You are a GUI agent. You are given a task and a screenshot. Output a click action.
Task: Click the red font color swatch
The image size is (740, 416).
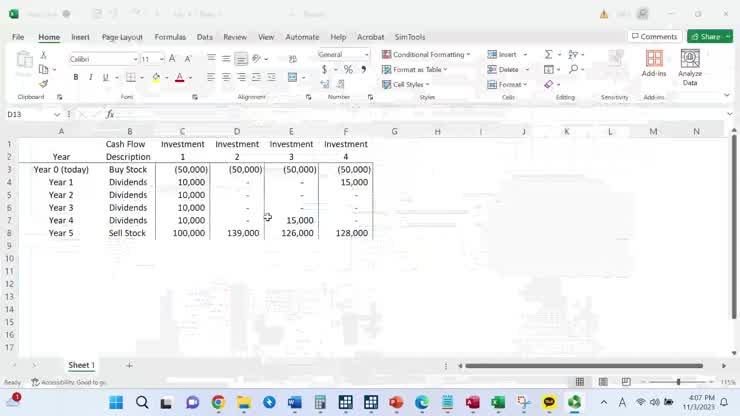point(179,77)
